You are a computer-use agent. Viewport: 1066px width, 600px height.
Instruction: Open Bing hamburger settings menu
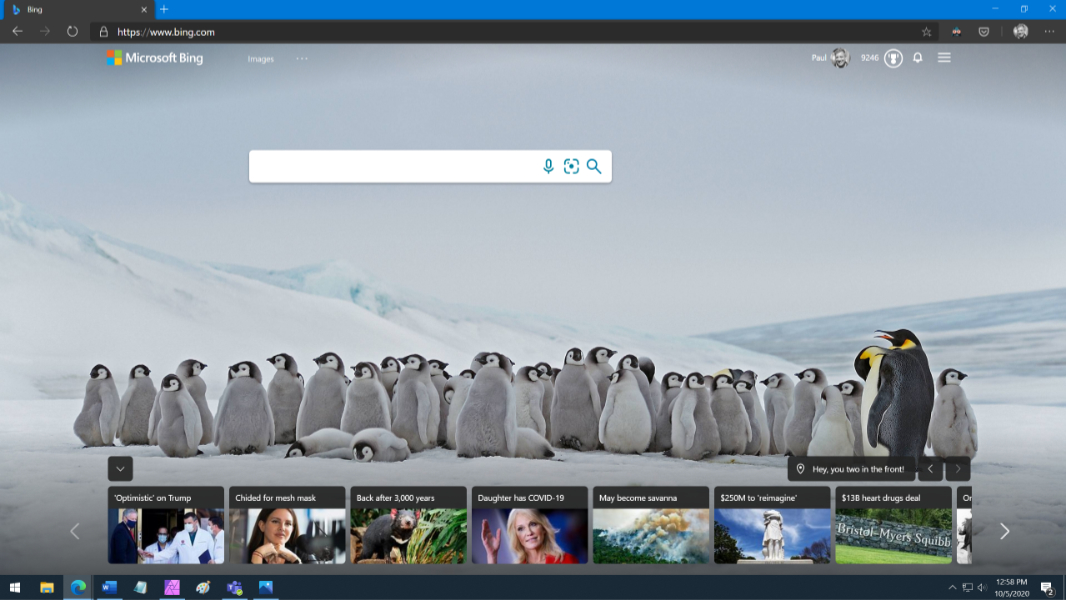pos(944,58)
